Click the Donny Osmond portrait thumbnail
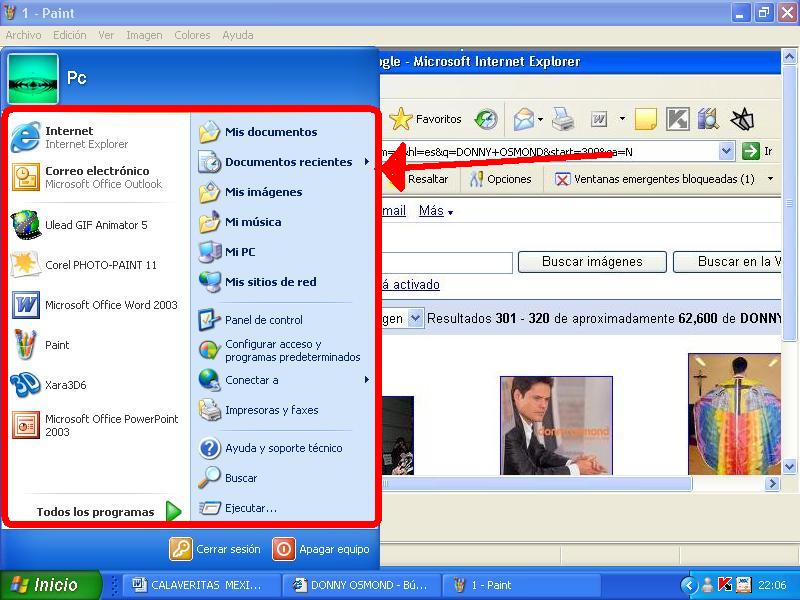This screenshot has width=800, height=600. [x=556, y=426]
